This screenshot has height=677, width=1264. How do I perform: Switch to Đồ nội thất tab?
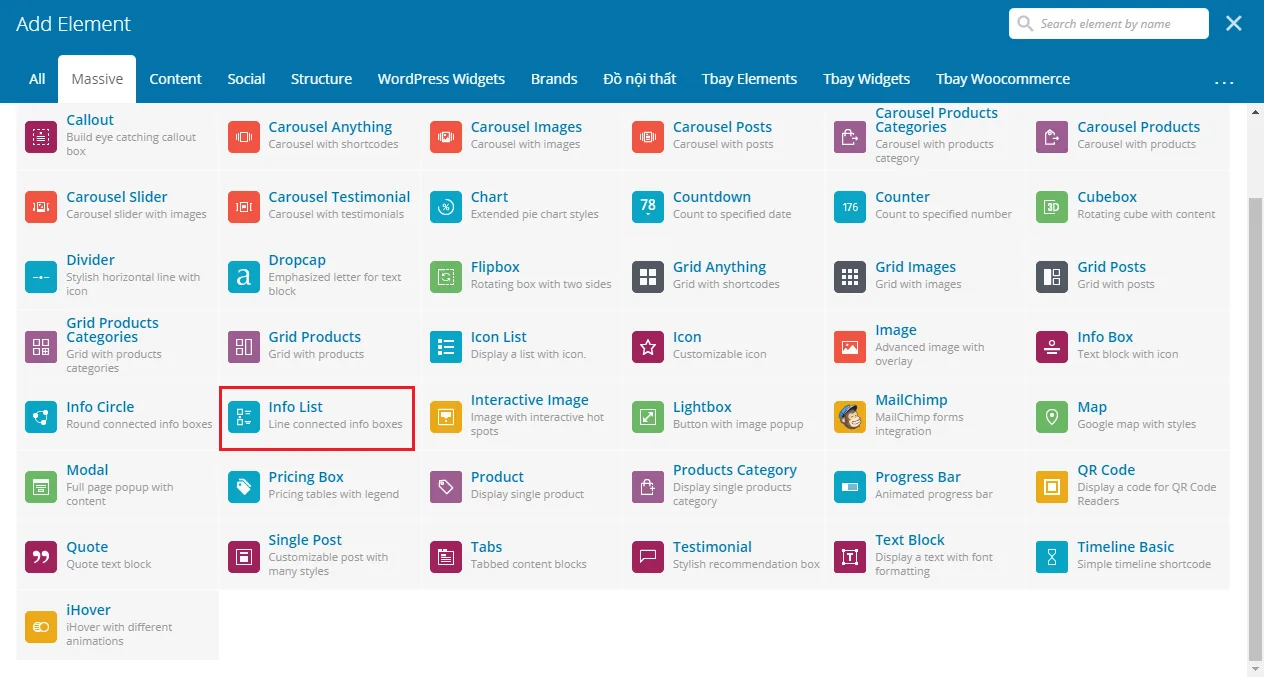pyautogui.click(x=640, y=79)
